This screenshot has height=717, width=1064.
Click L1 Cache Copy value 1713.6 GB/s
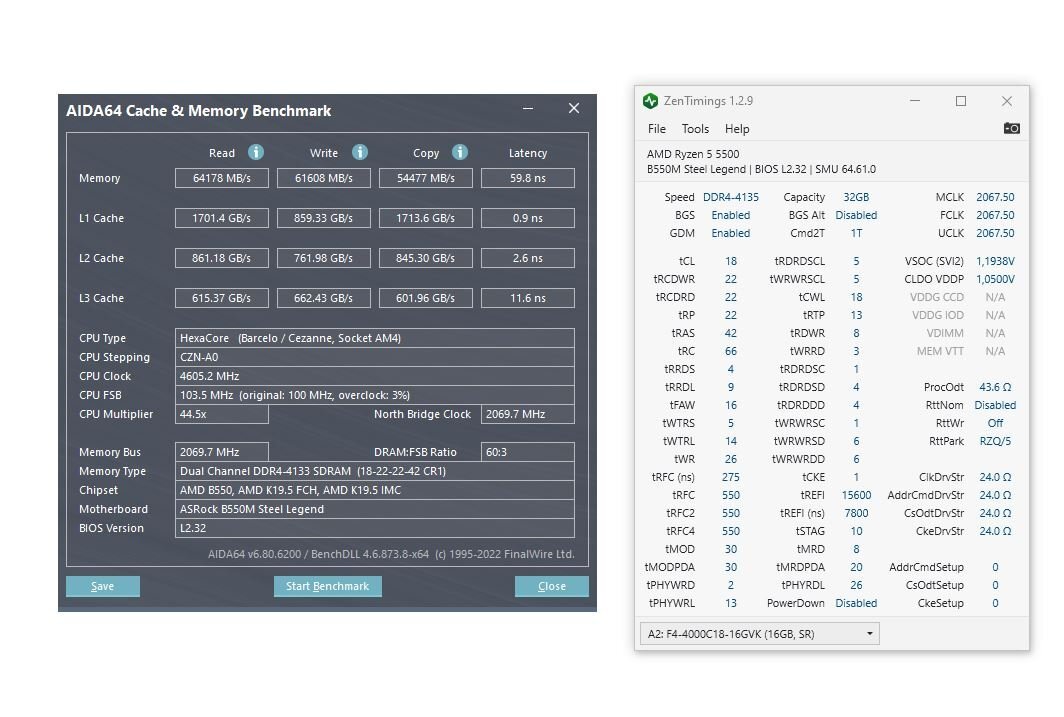(425, 218)
